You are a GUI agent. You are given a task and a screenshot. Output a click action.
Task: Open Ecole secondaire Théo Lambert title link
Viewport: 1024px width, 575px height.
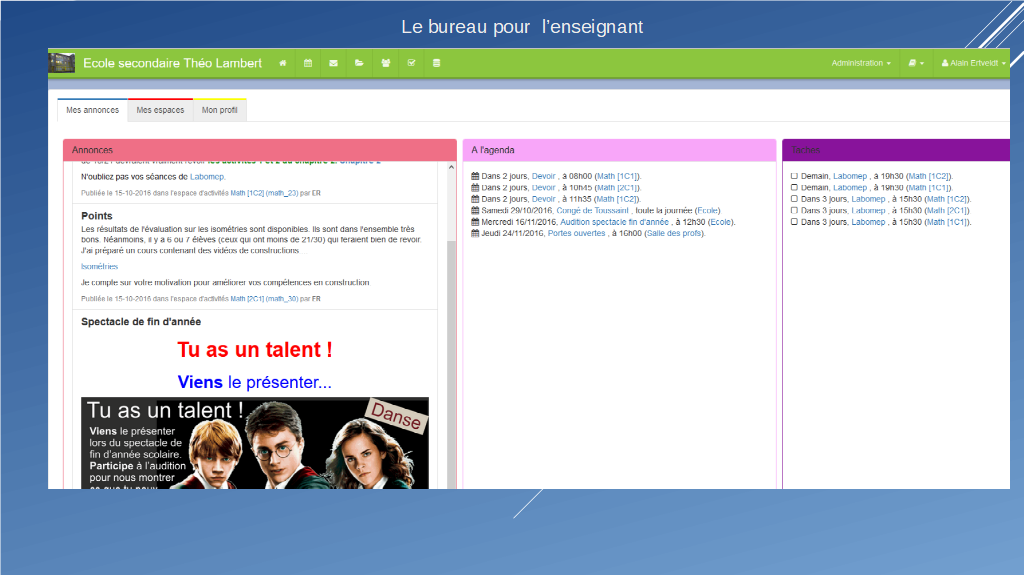(172, 63)
